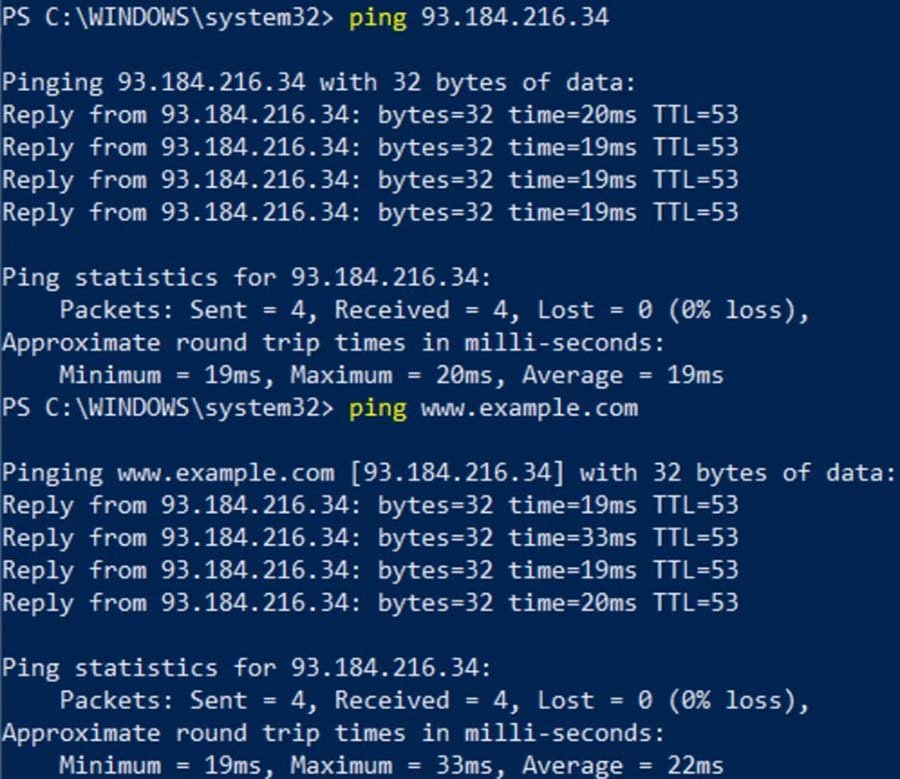The image size is (900, 779).
Task: Click the last reply line showing time=20ms
Action: click(x=370, y=603)
